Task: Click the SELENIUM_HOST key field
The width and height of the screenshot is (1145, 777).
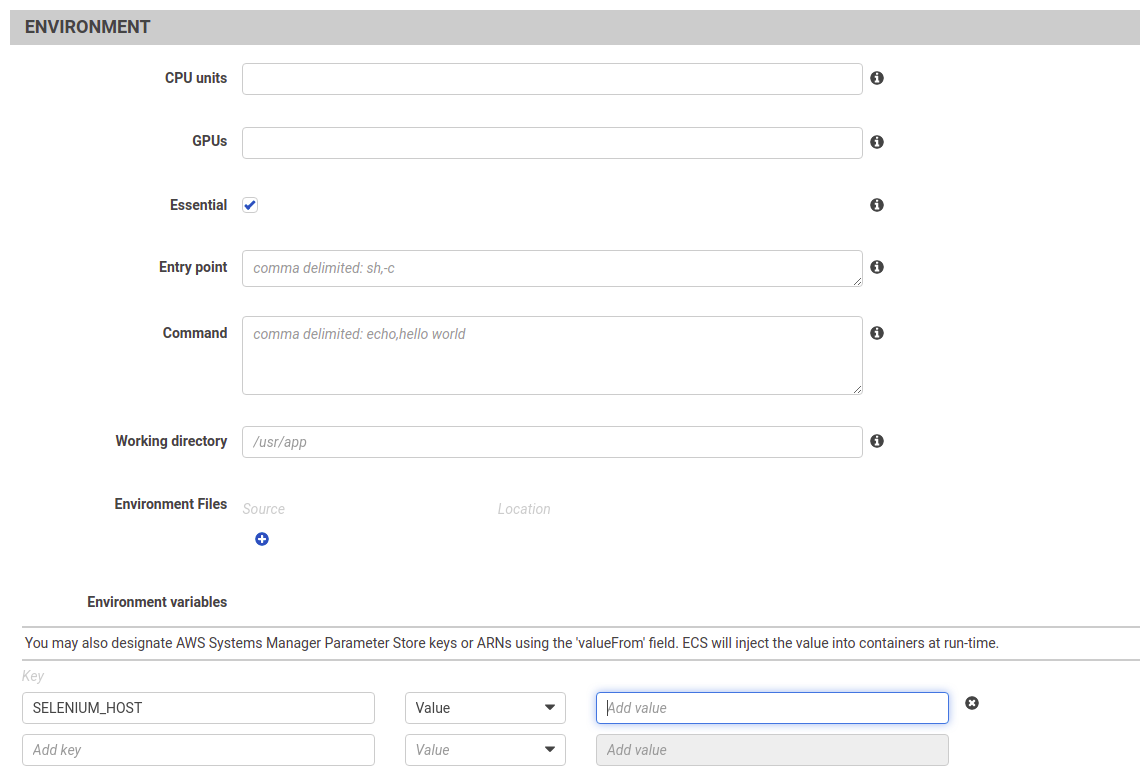Action: [x=198, y=708]
